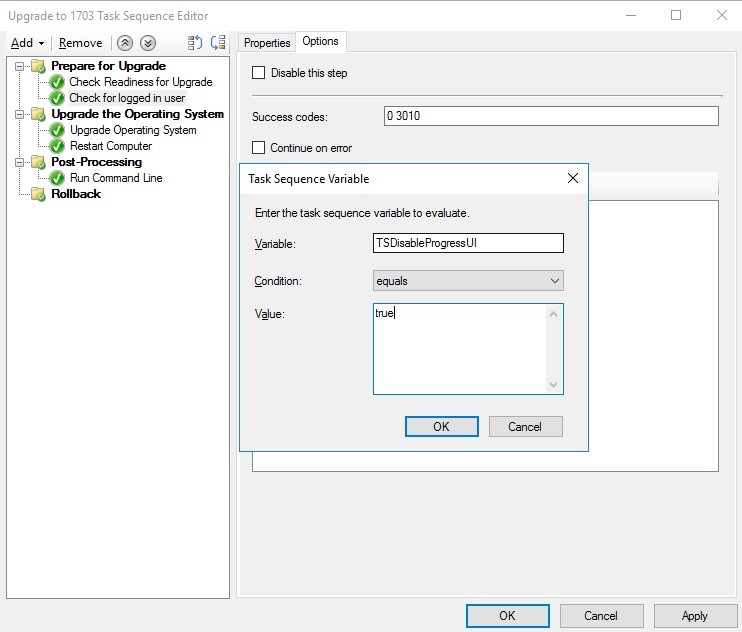Screen dimensions: 742x632
Task: Select the Prepare for Upgrade group label
Action: click(108, 66)
